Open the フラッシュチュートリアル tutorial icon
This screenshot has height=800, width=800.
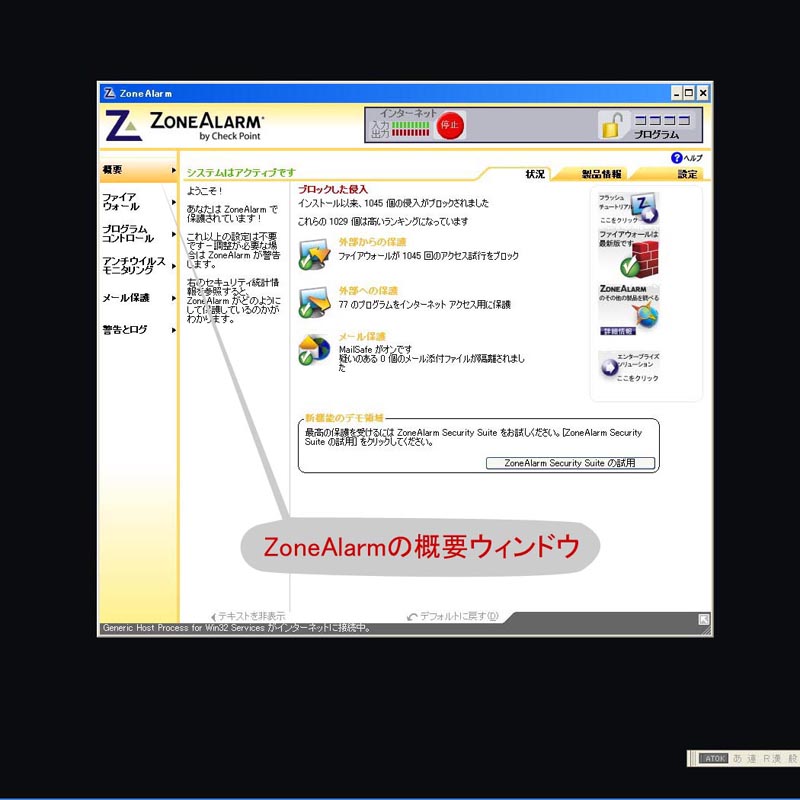tap(629, 208)
